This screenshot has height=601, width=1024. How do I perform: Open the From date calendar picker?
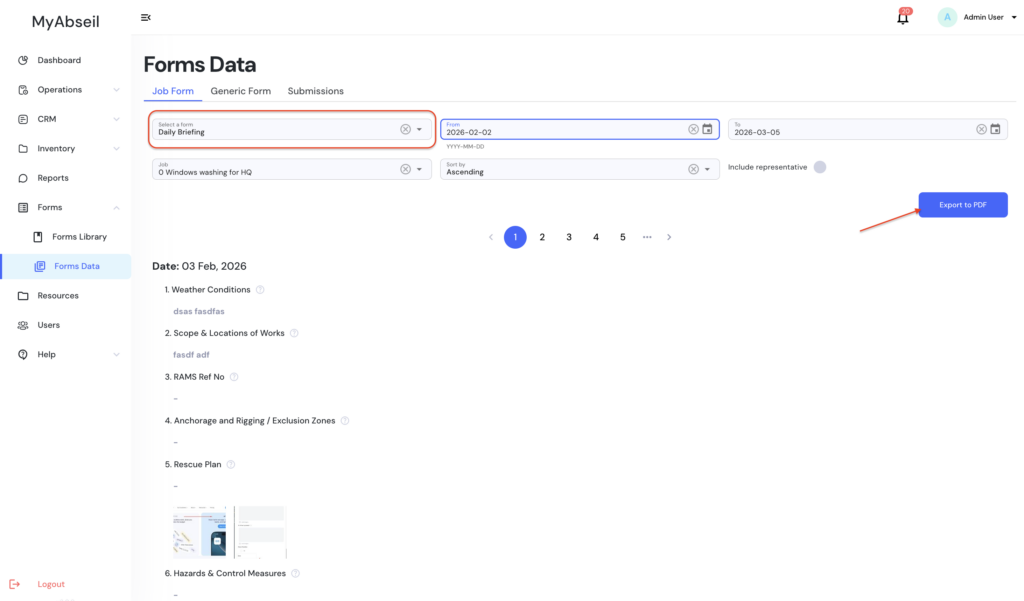click(707, 129)
